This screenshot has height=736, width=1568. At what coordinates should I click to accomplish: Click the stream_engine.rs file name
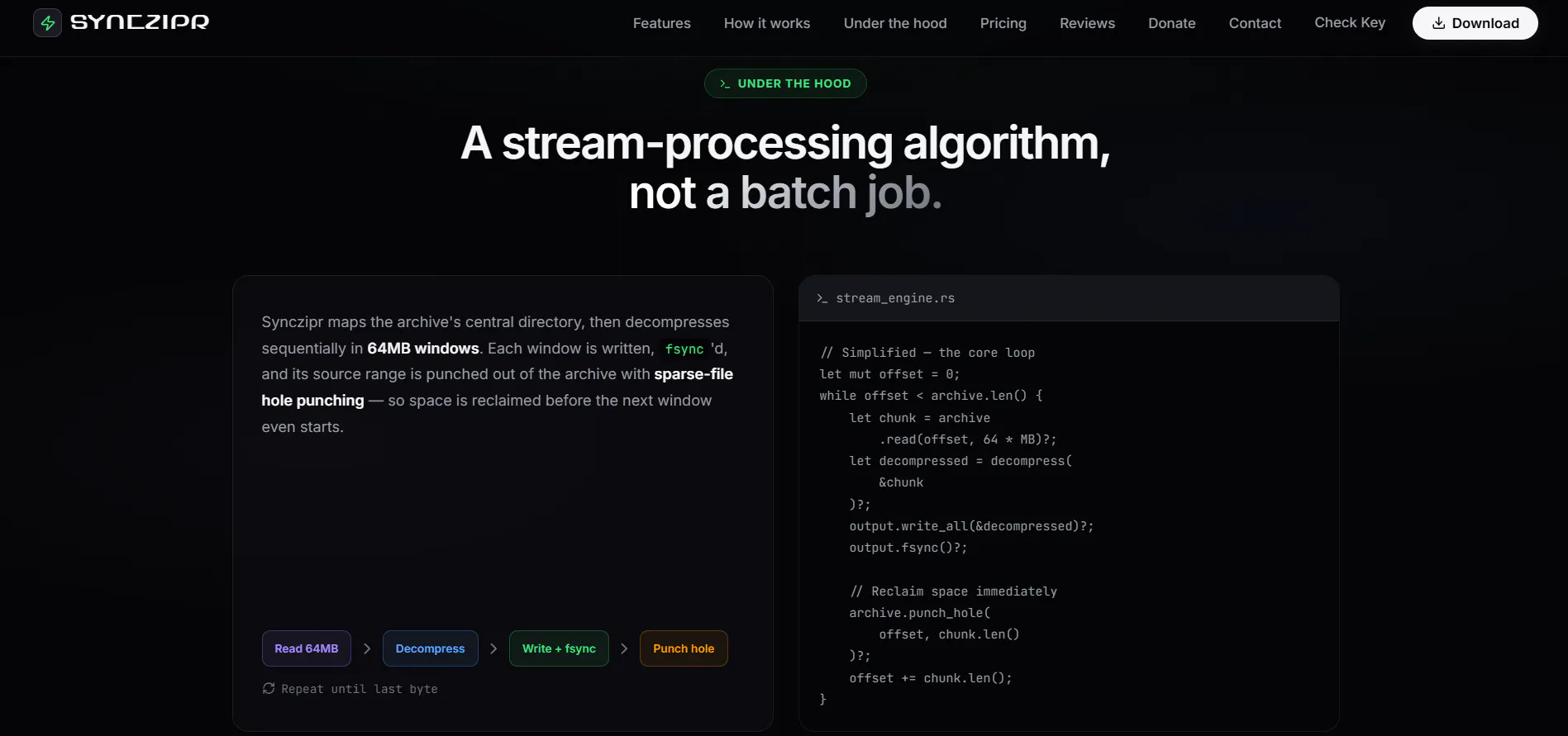pyautogui.click(x=895, y=298)
